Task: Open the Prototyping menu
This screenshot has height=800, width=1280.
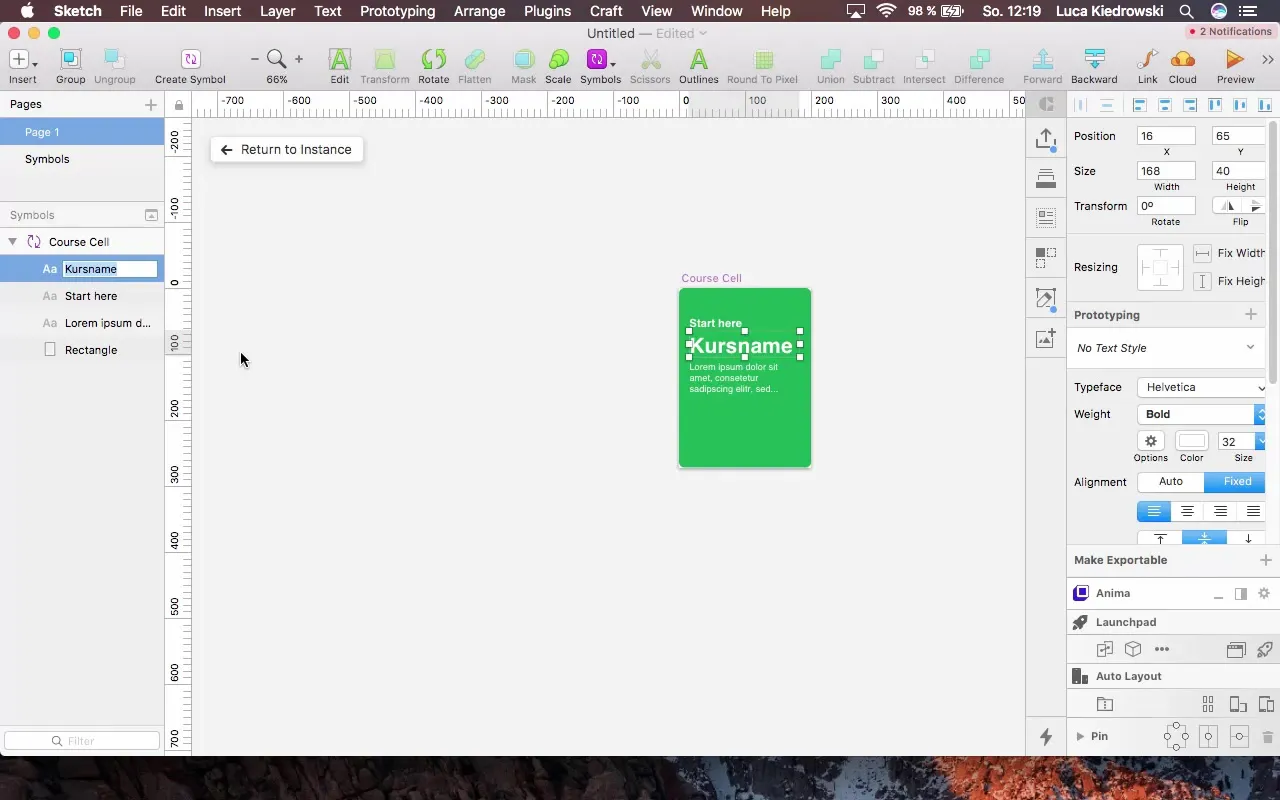Action: (x=397, y=11)
